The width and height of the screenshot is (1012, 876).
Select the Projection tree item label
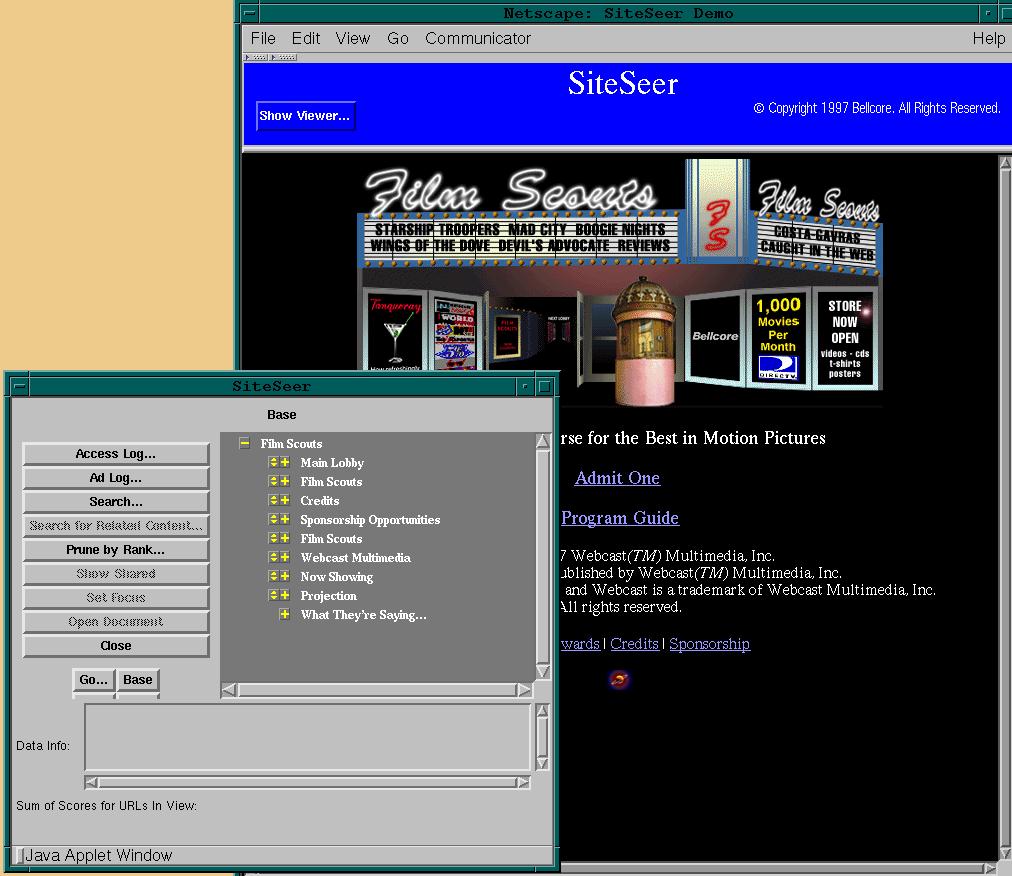328,596
